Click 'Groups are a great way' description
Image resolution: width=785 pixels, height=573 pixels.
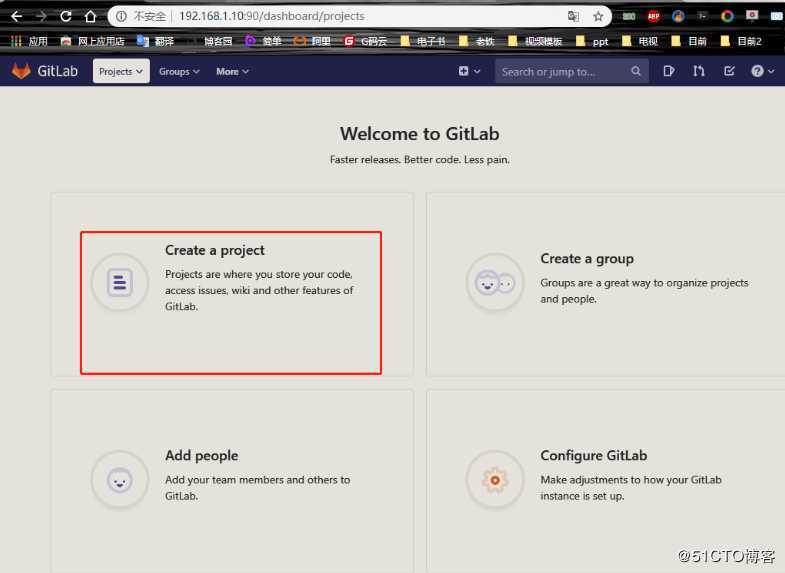[x=644, y=291]
